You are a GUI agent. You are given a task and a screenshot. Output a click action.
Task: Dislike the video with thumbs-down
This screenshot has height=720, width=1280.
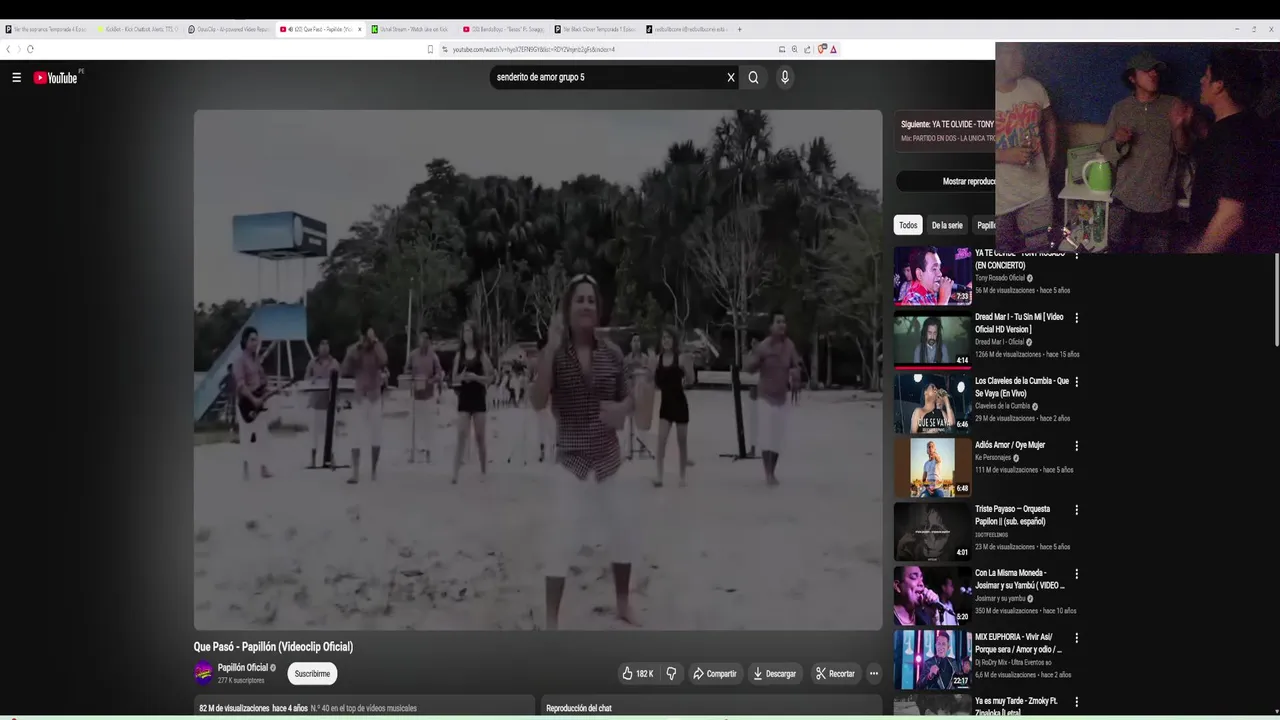[671, 674]
